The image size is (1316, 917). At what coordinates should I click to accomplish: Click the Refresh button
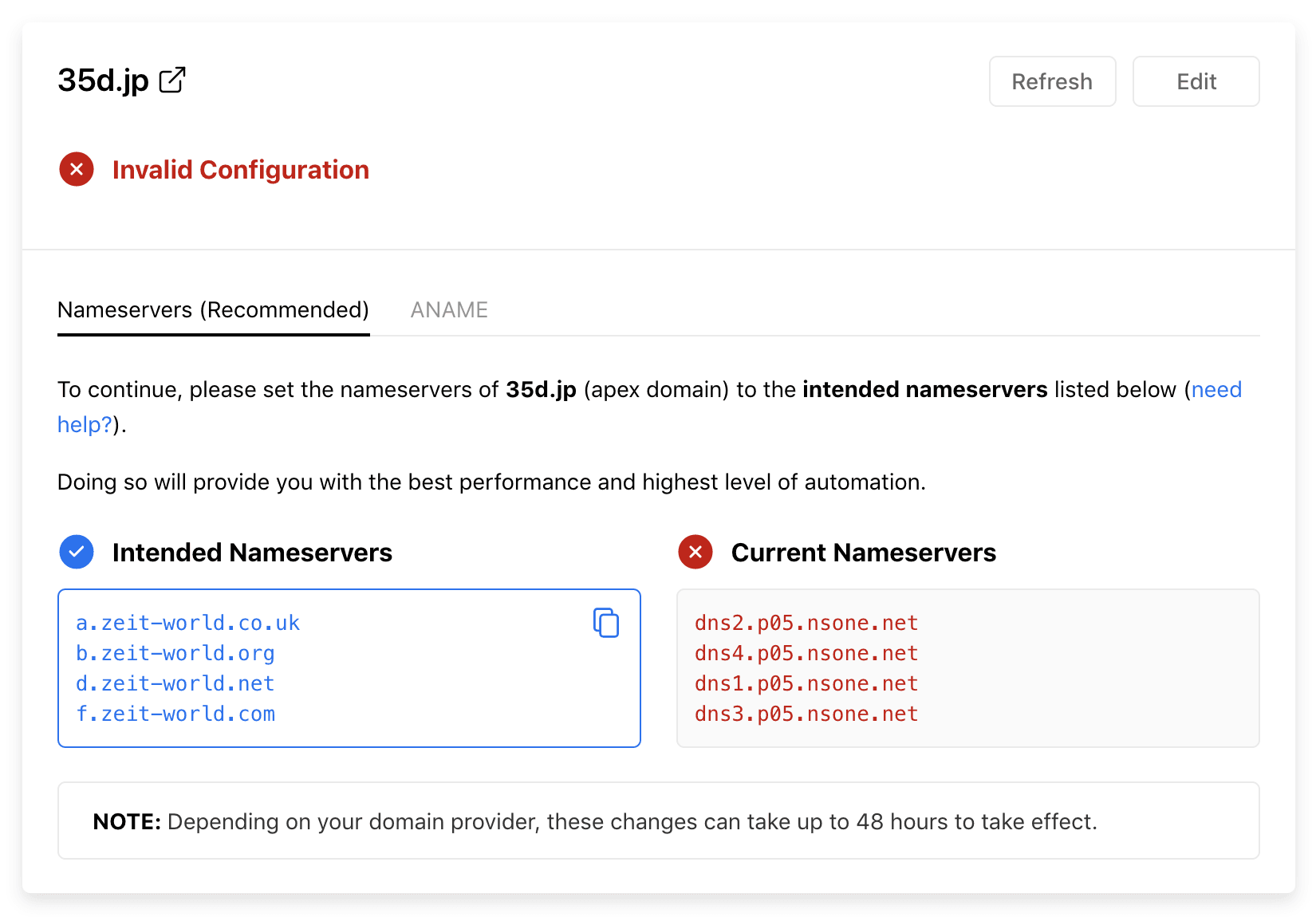click(x=1052, y=81)
